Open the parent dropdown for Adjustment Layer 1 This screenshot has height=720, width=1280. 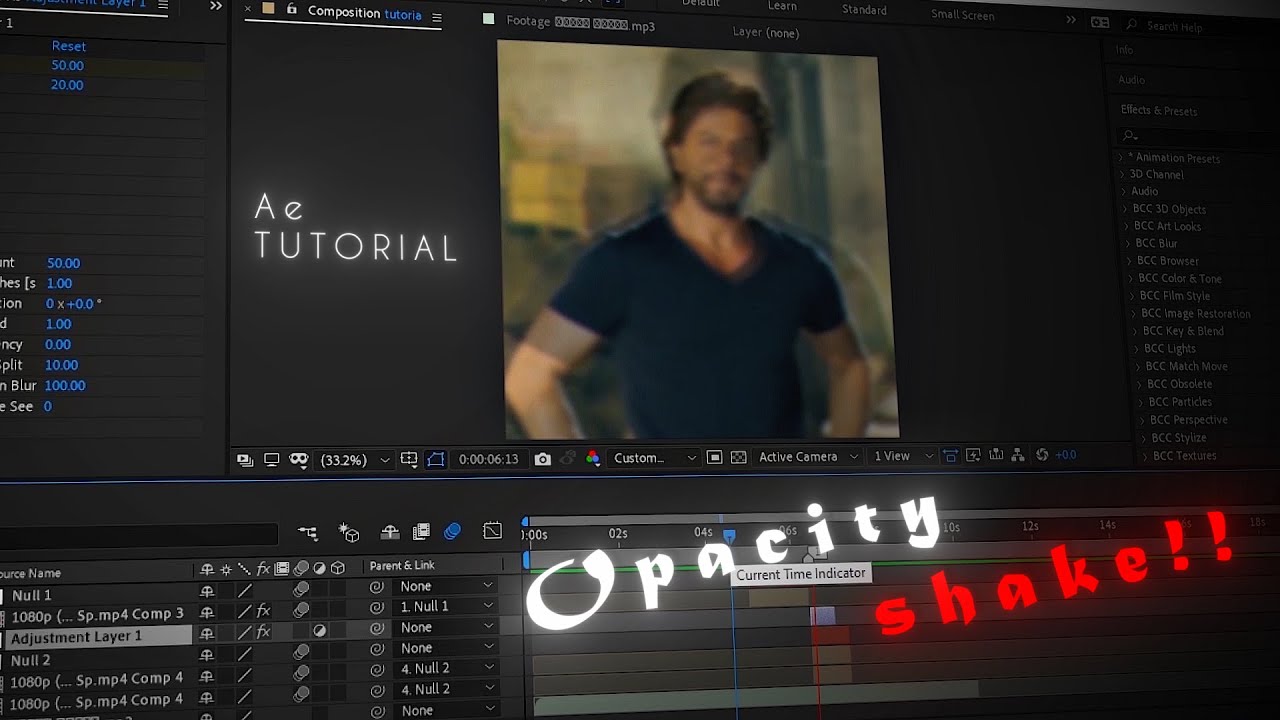445,627
